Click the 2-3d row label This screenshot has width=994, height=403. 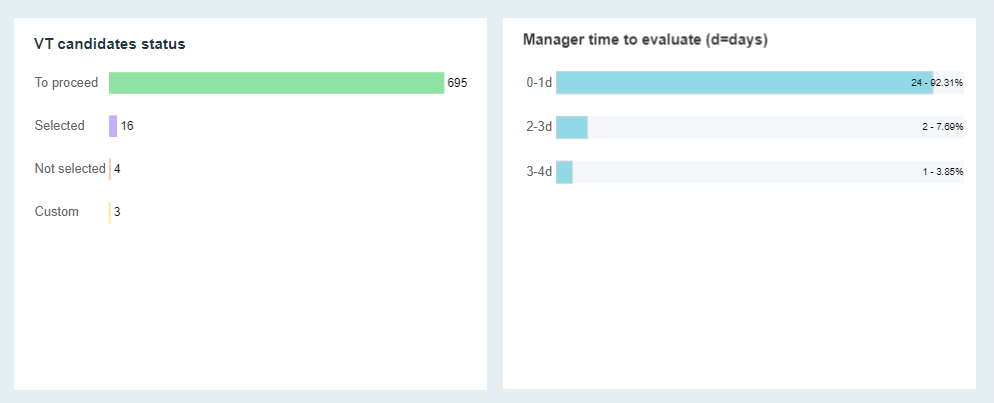tap(539, 128)
